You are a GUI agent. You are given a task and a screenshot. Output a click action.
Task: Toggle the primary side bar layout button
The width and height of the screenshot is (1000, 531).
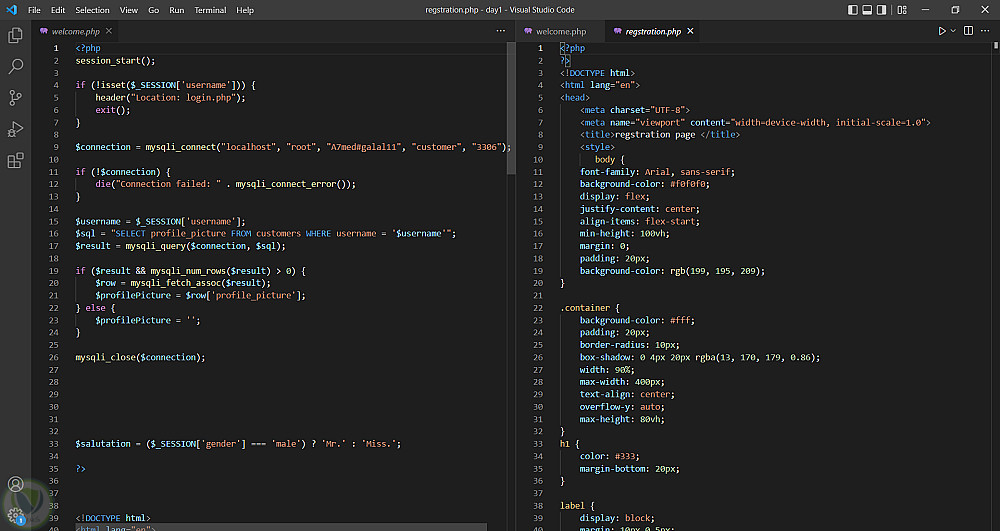click(852, 10)
